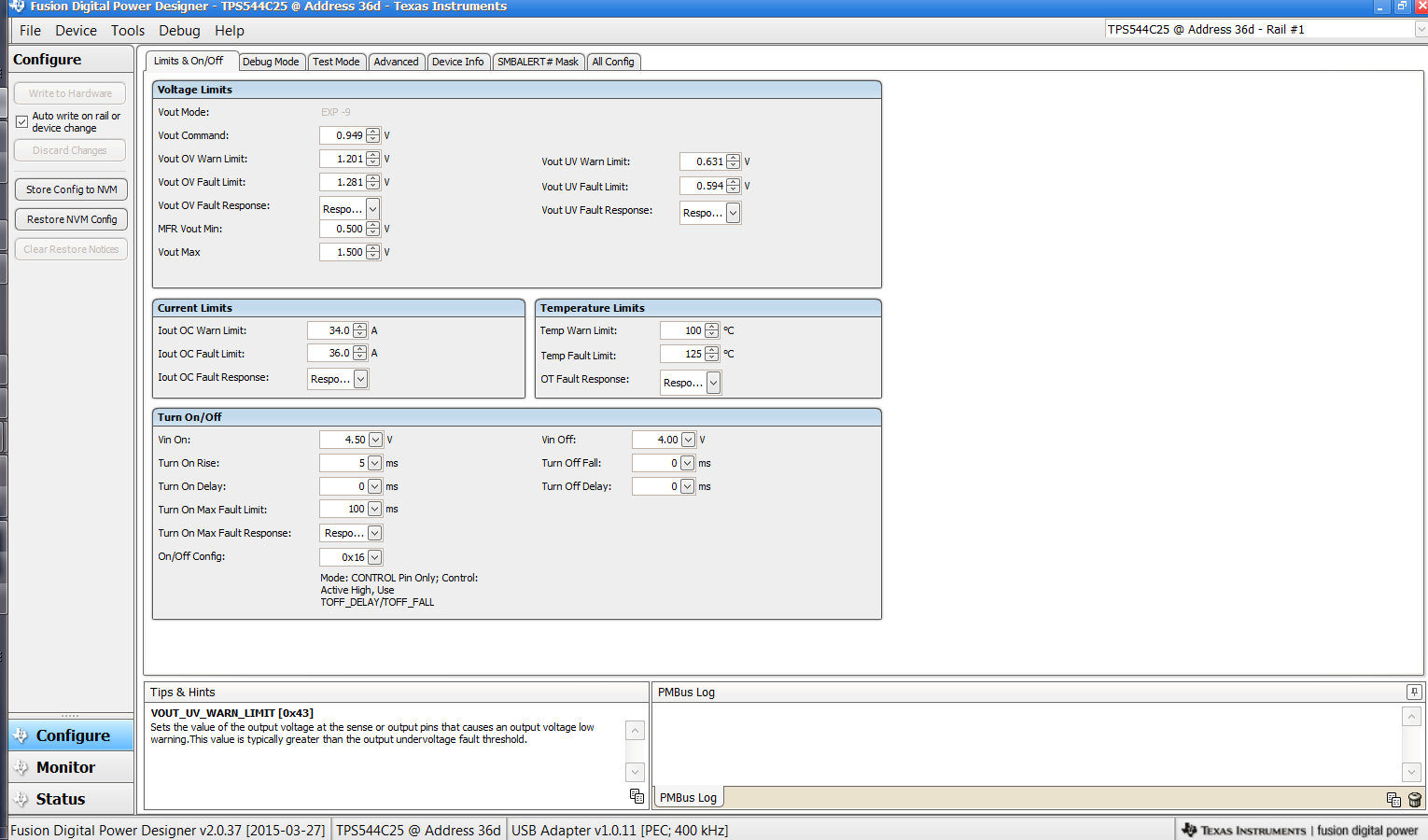Select the Monitor icon in the sidebar
The image size is (1428, 840).
pyautogui.click(x=22, y=766)
